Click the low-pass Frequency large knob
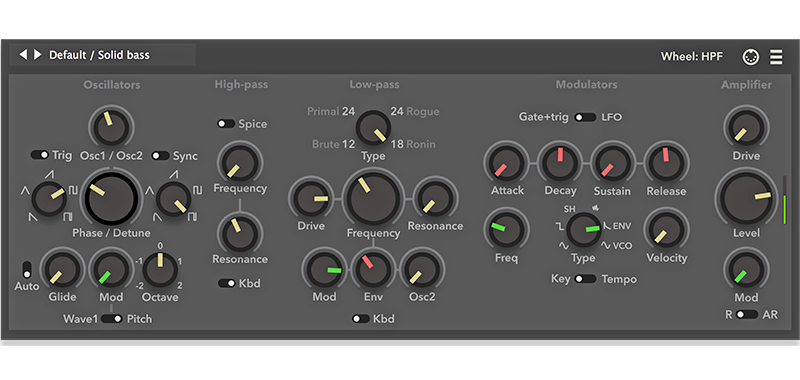The width and height of the screenshot is (800, 380). pos(373,198)
